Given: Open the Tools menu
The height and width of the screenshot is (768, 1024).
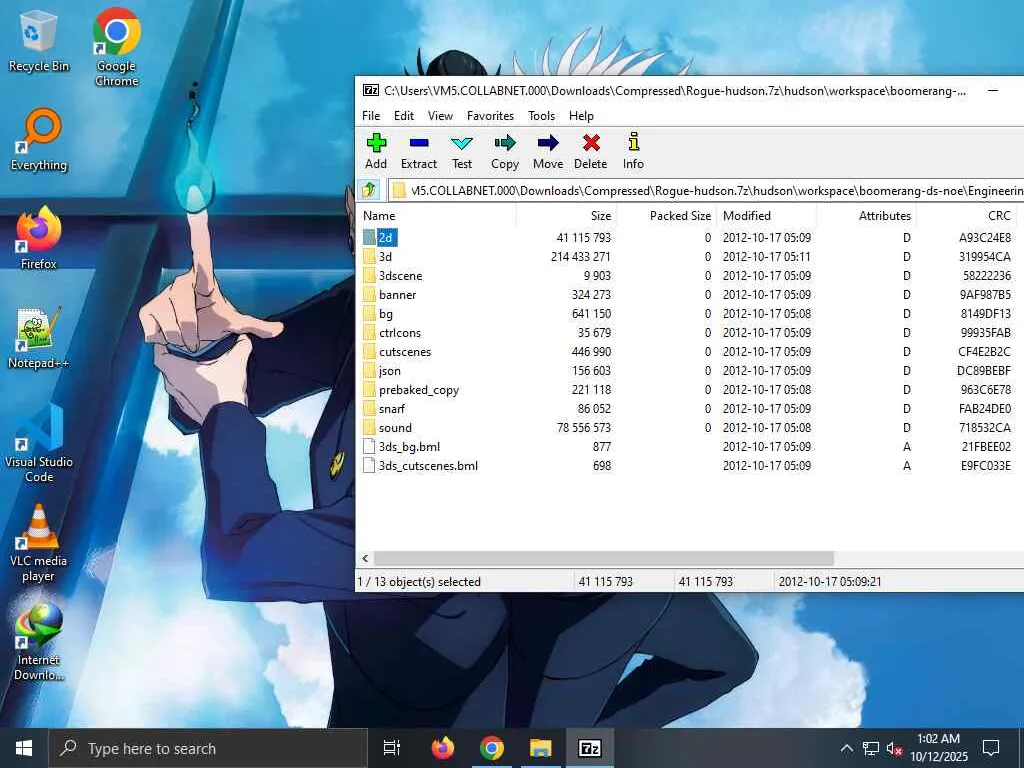Looking at the screenshot, I should point(541,116).
